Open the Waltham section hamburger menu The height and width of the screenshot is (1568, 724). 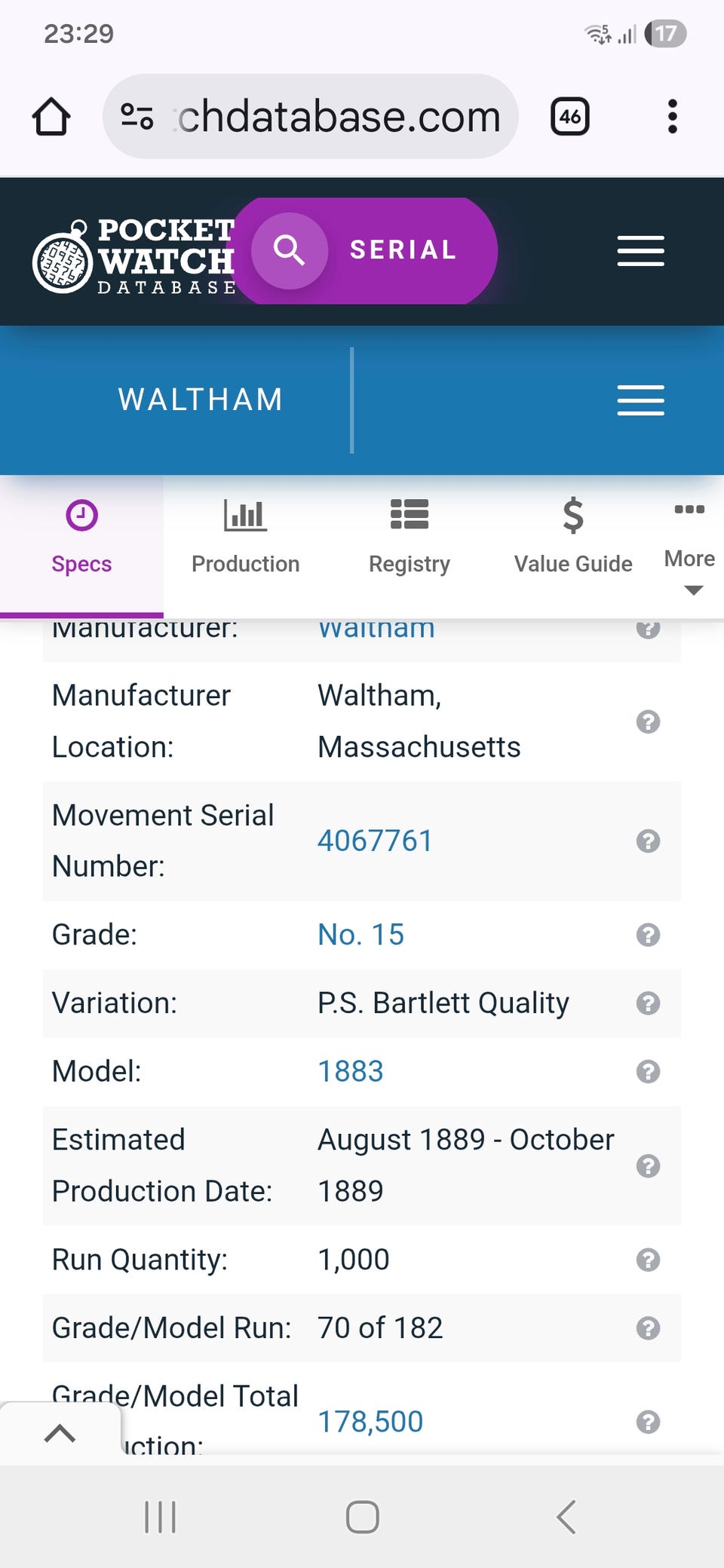(640, 400)
